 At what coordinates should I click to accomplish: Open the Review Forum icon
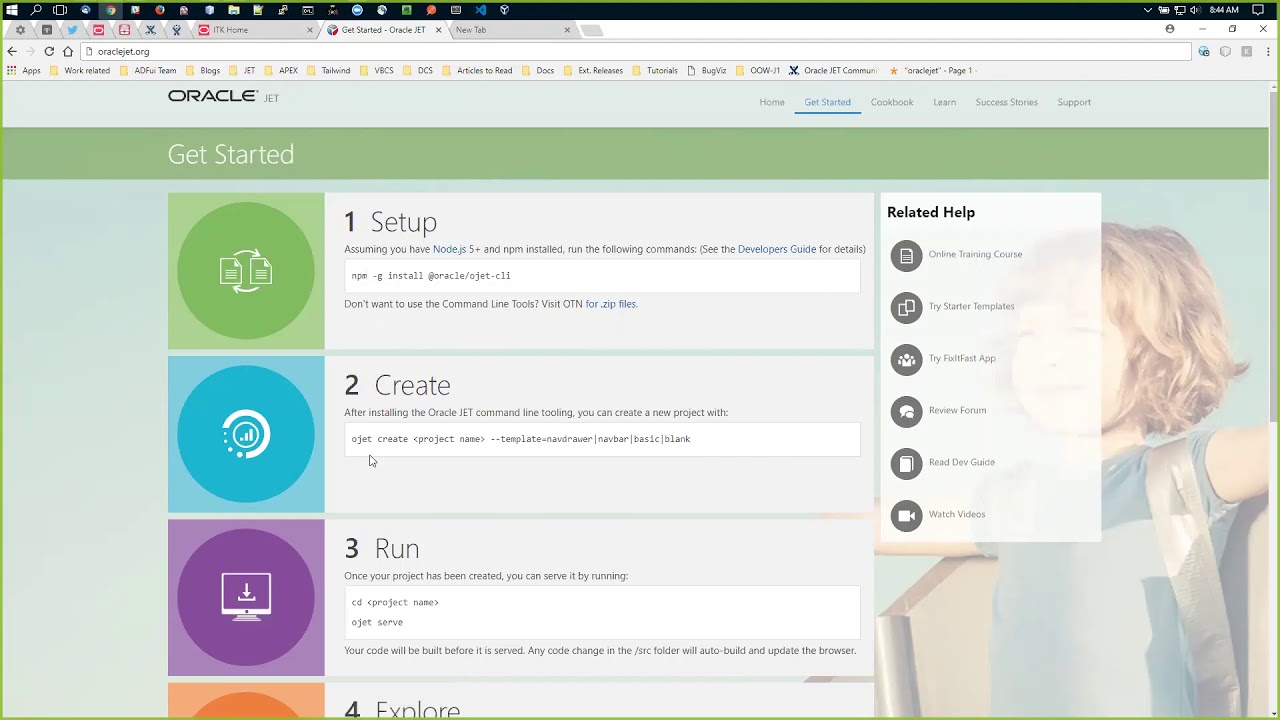coord(906,411)
